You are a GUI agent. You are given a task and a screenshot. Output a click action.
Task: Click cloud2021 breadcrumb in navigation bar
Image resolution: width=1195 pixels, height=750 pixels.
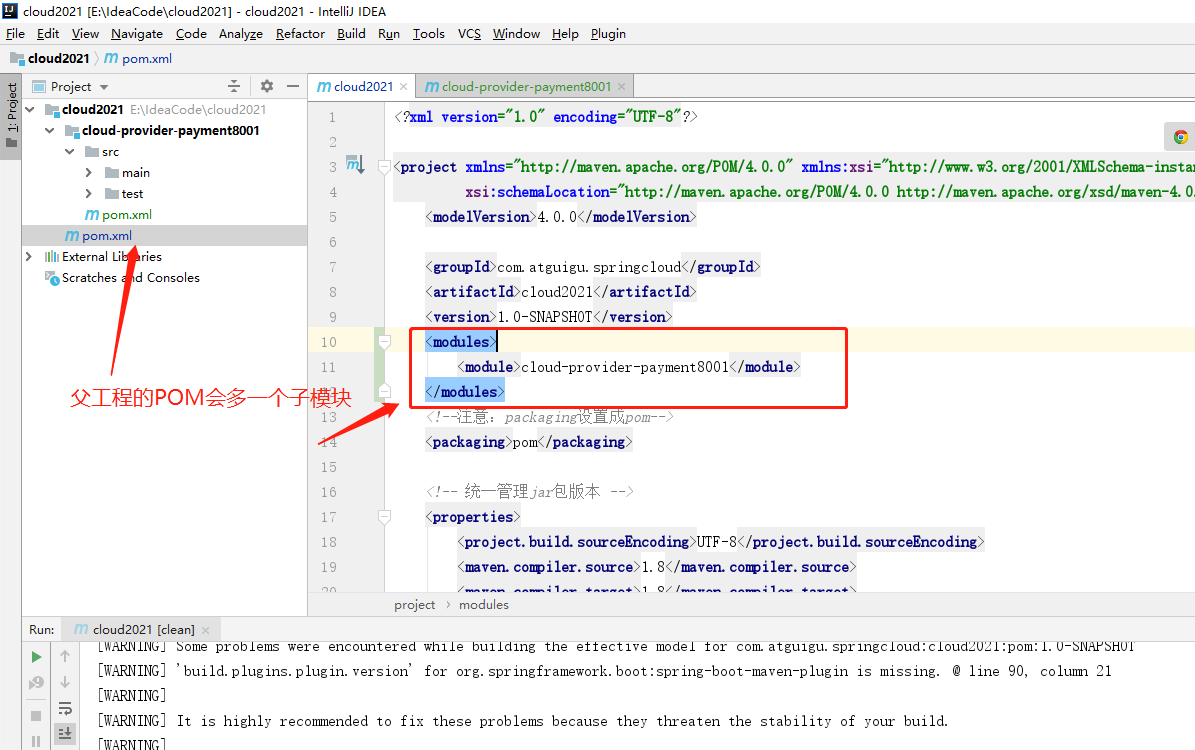click(x=50, y=59)
